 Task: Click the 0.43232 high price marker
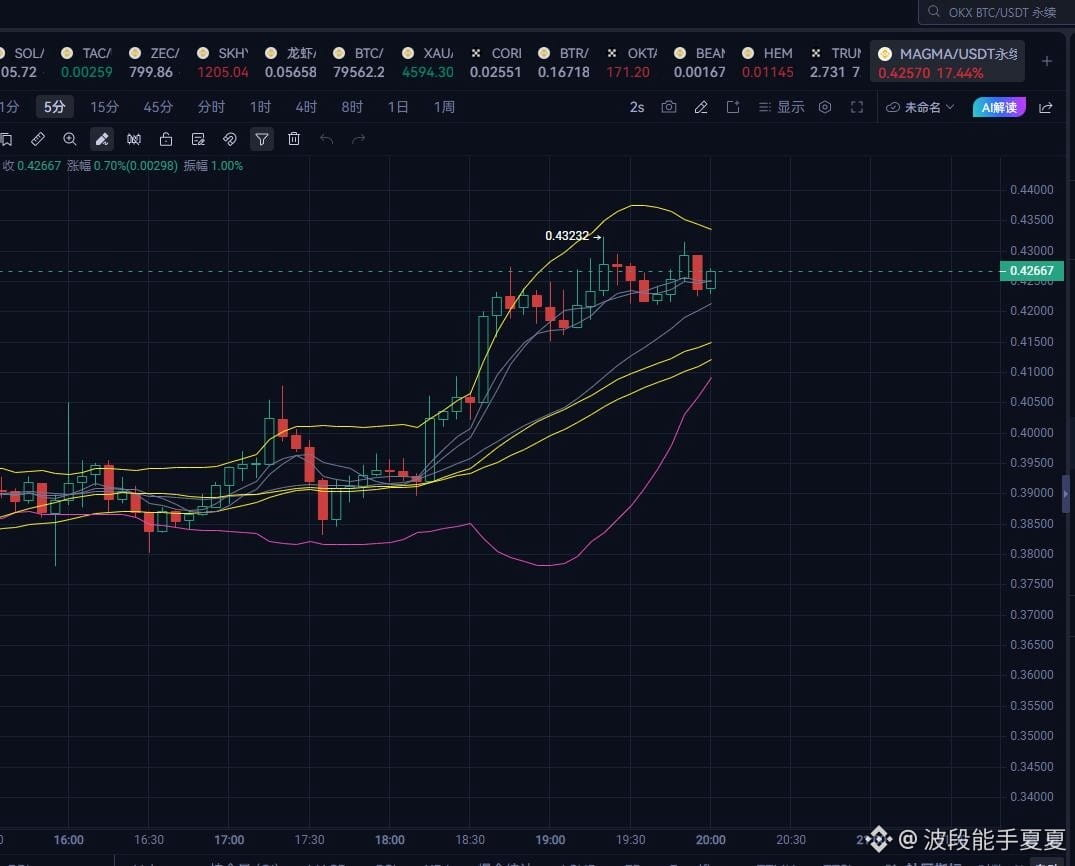tap(567, 236)
